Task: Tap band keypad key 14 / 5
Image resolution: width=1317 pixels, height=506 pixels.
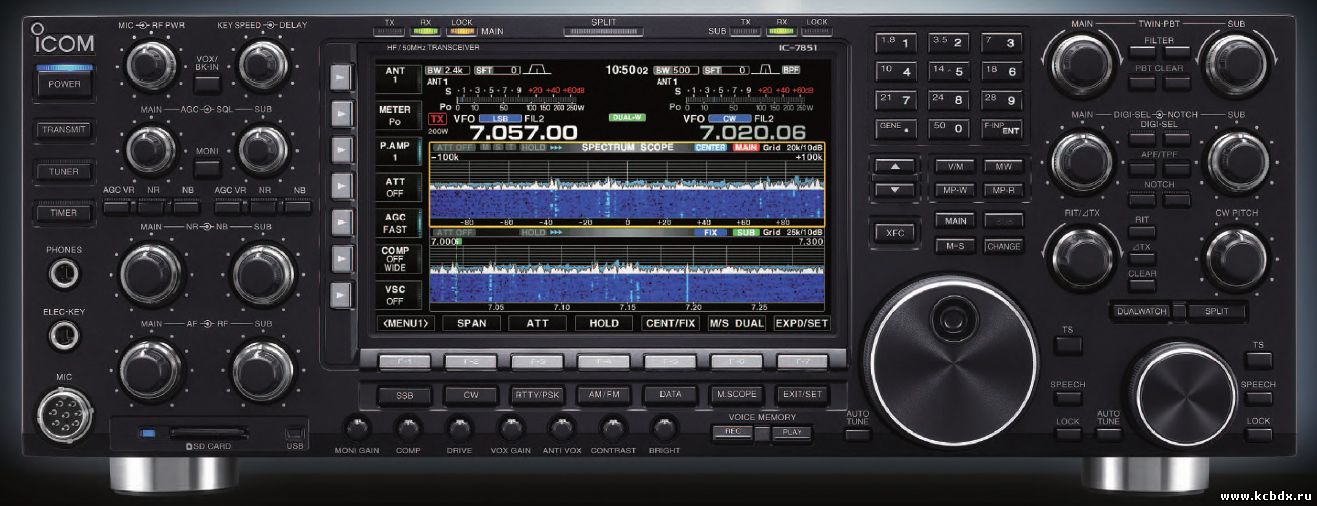Action: [949, 72]
